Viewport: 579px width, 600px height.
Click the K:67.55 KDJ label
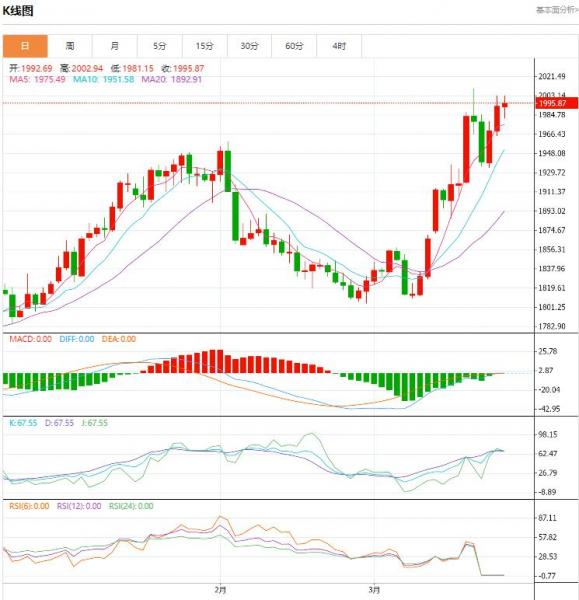point(23,423)
